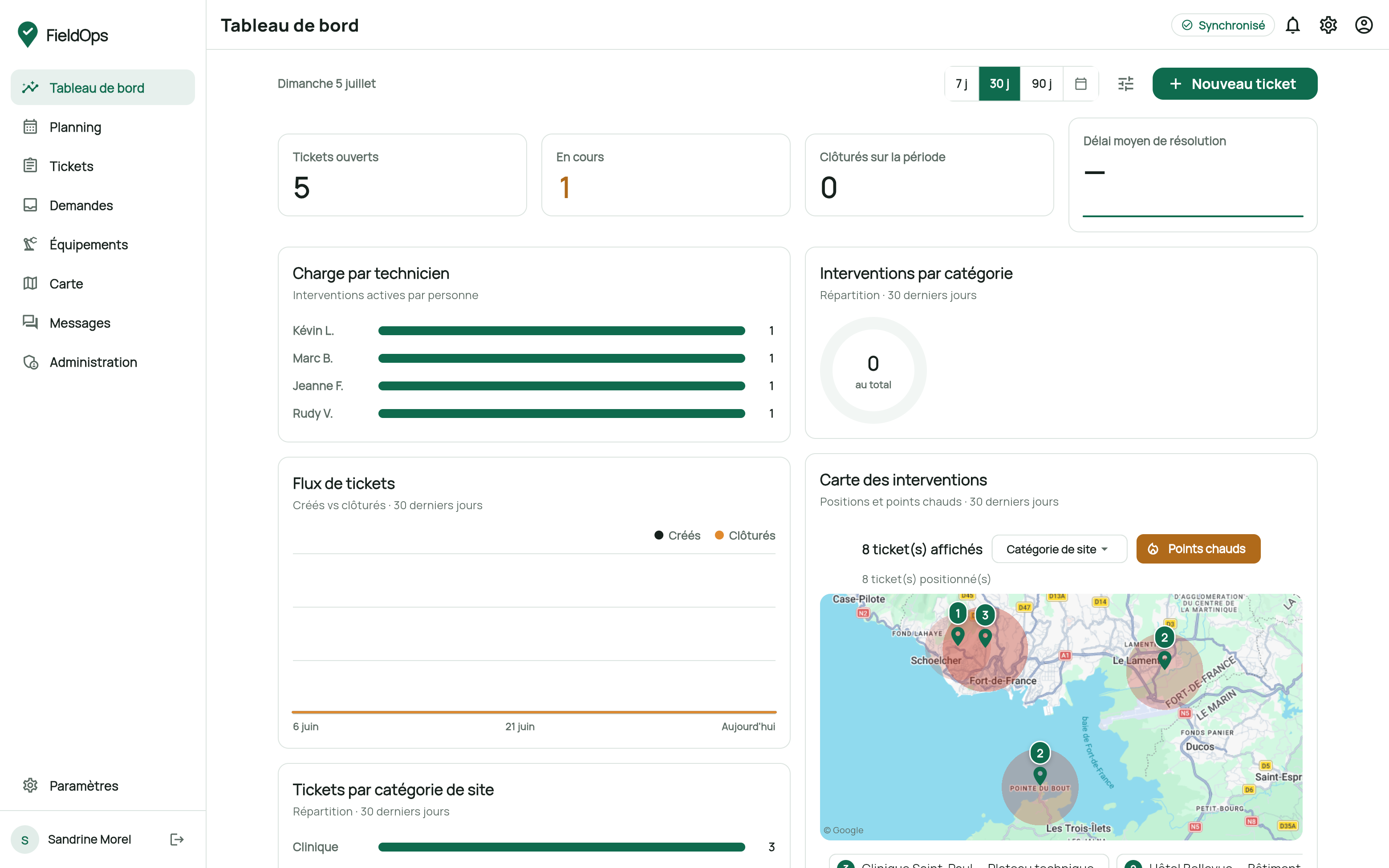Toggle the Clôturés legend series
The image size is (1389, 868).
pos(745,535)
